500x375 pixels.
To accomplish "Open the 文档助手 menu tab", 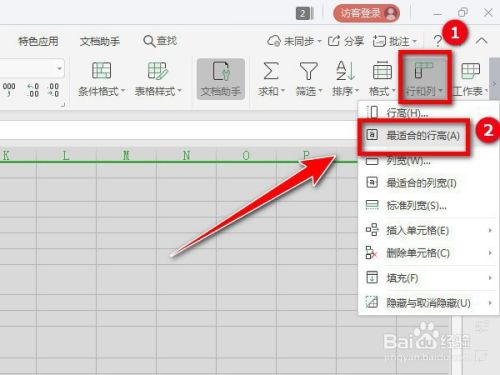I will coord(100,41).
